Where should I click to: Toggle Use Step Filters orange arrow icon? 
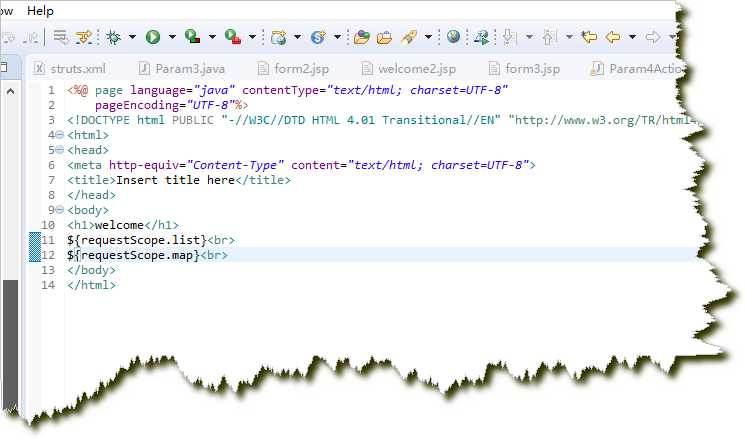(x=84, y=37)
